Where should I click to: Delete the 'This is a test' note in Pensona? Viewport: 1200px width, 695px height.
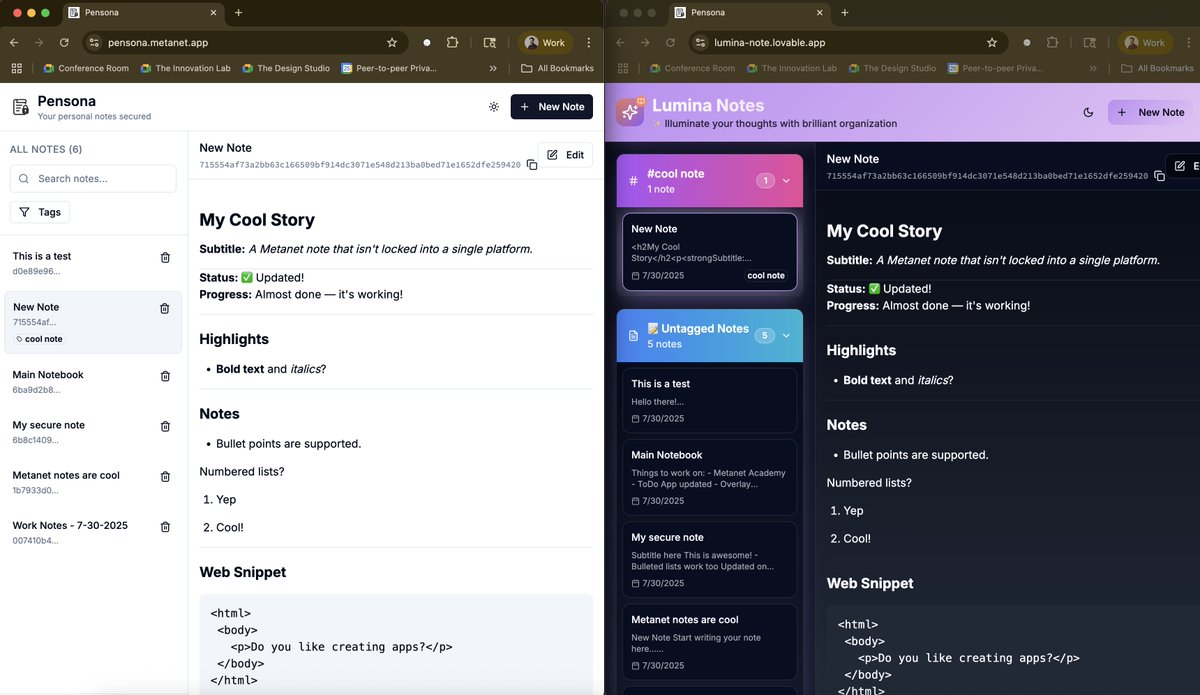[x=165, y=258]
